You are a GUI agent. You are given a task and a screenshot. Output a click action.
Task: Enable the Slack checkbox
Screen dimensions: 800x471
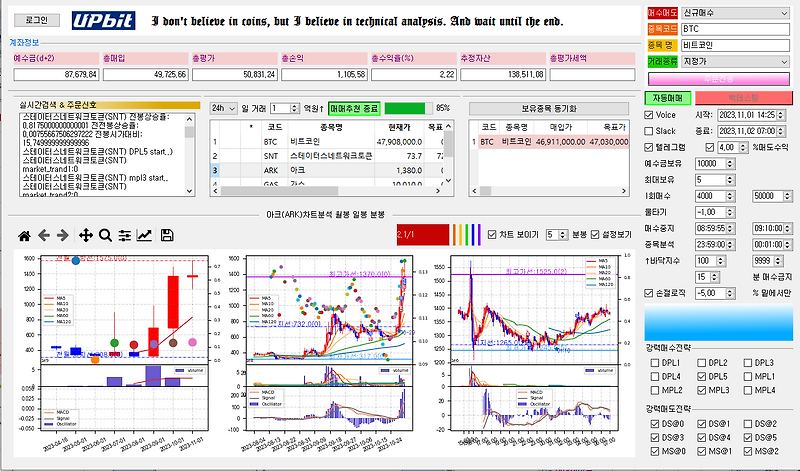pyautogui.click(x=648, y=131)
